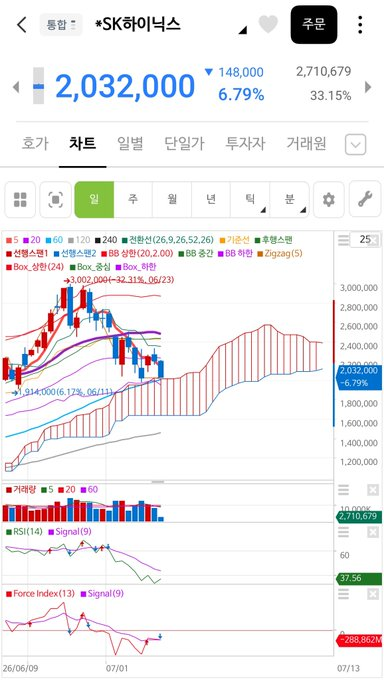Open RSI pane hamburger menu
This screenshot has width=384, height=680.
(x=343, y=532)
